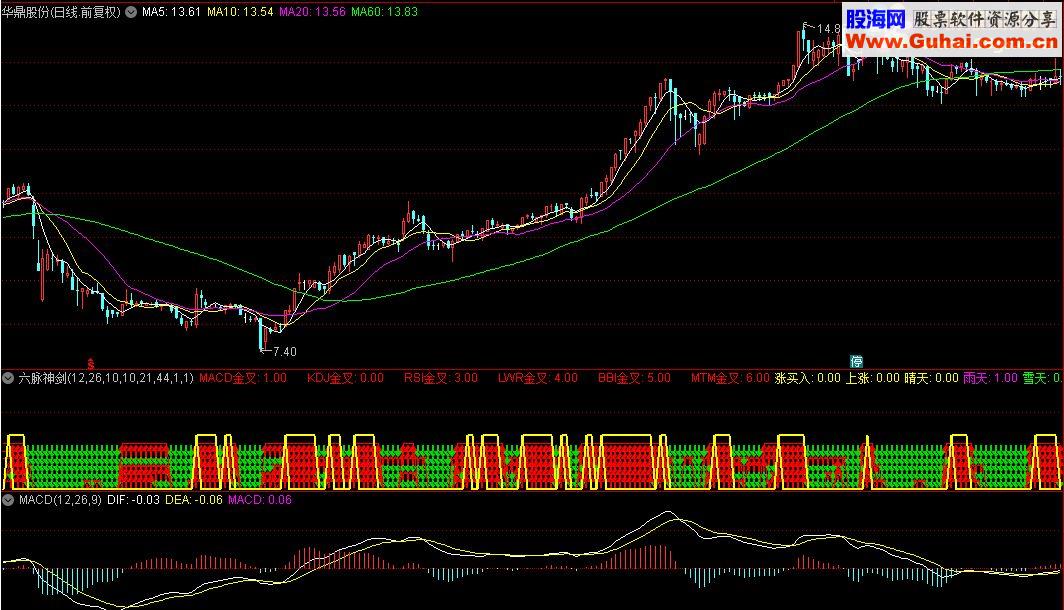This screenshot has height=610, width=1064.
Task: Click the MACD(12,26,9) indicator name
Action: tap(60, 500)
